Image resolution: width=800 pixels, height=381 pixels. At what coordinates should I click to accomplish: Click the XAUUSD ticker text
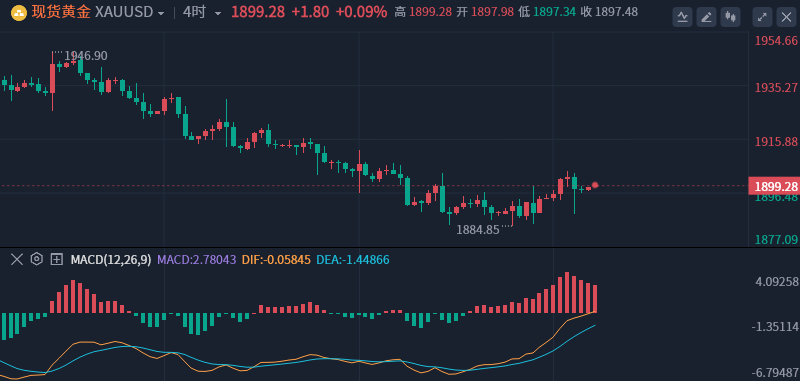coord(124,13)
